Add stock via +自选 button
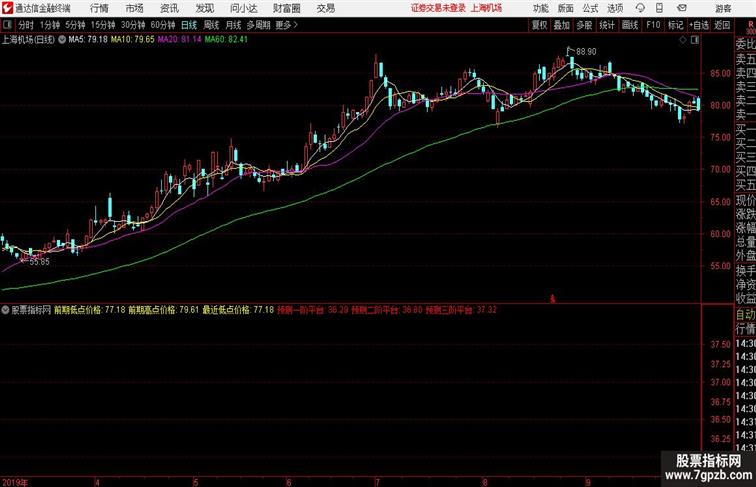The image size is (756, 487). point(699,25)
